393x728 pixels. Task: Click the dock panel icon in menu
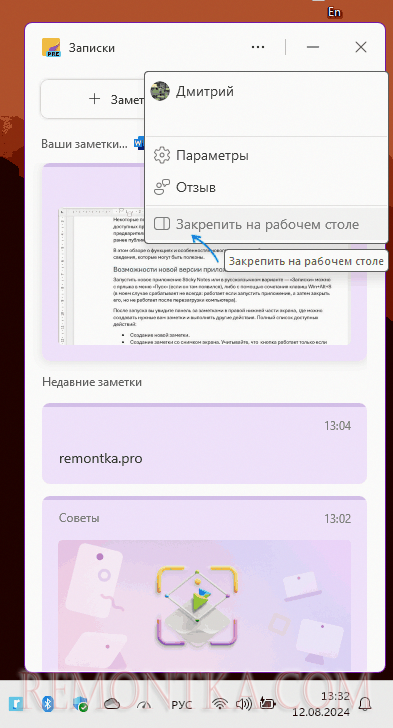(x=162, y=224)
